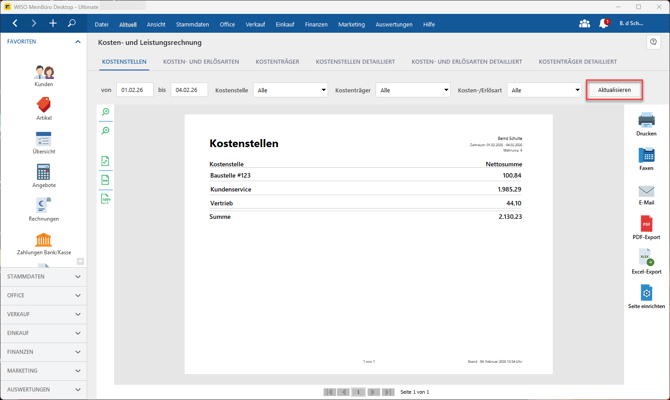Collapse the FAVORITEN section
670x400 pixels.
tap(78, 42)
